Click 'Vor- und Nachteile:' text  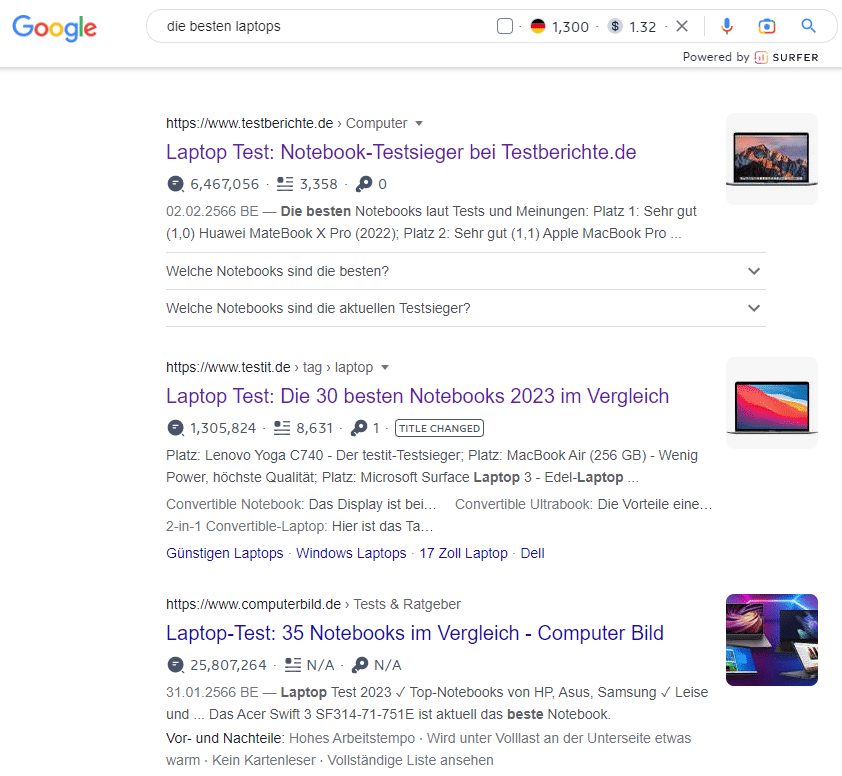(226, 738)
